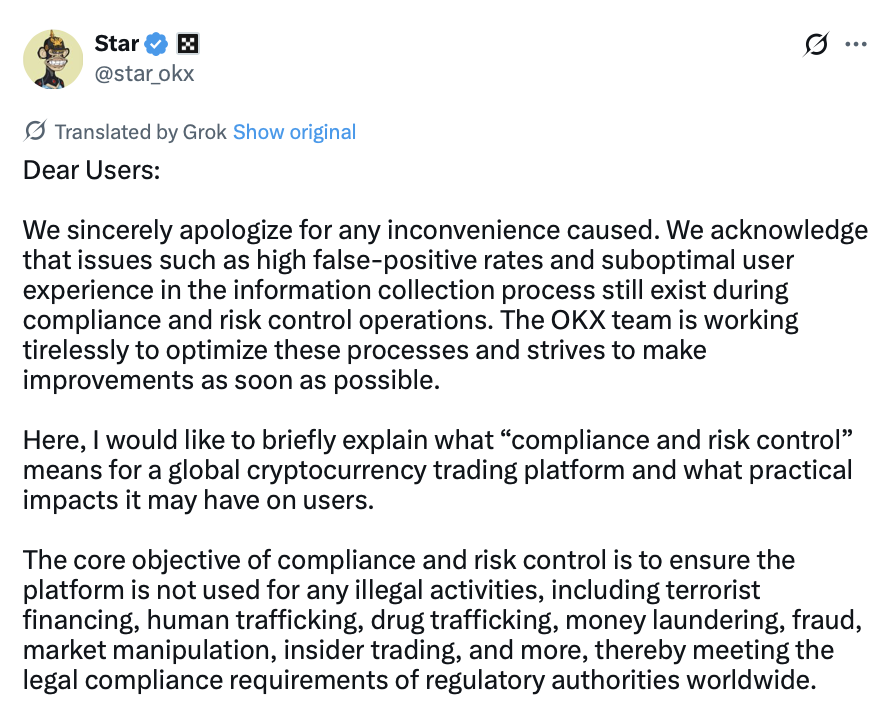The width and height of the screenshot is (887, 702).
Task: Open Star's ape profile avatar
Action: pyautogui.click(x=53, y=57)
